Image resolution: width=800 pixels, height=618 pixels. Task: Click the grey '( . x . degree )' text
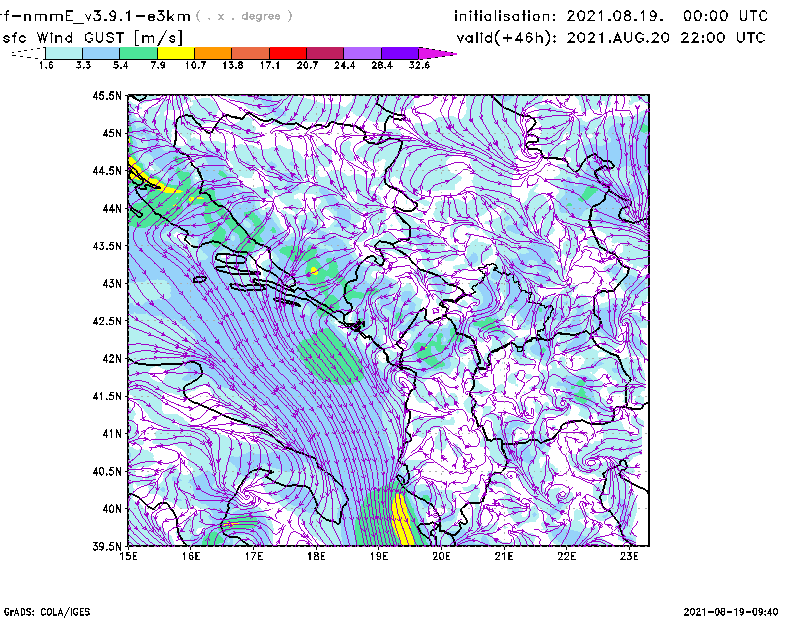tap(244, 16)
